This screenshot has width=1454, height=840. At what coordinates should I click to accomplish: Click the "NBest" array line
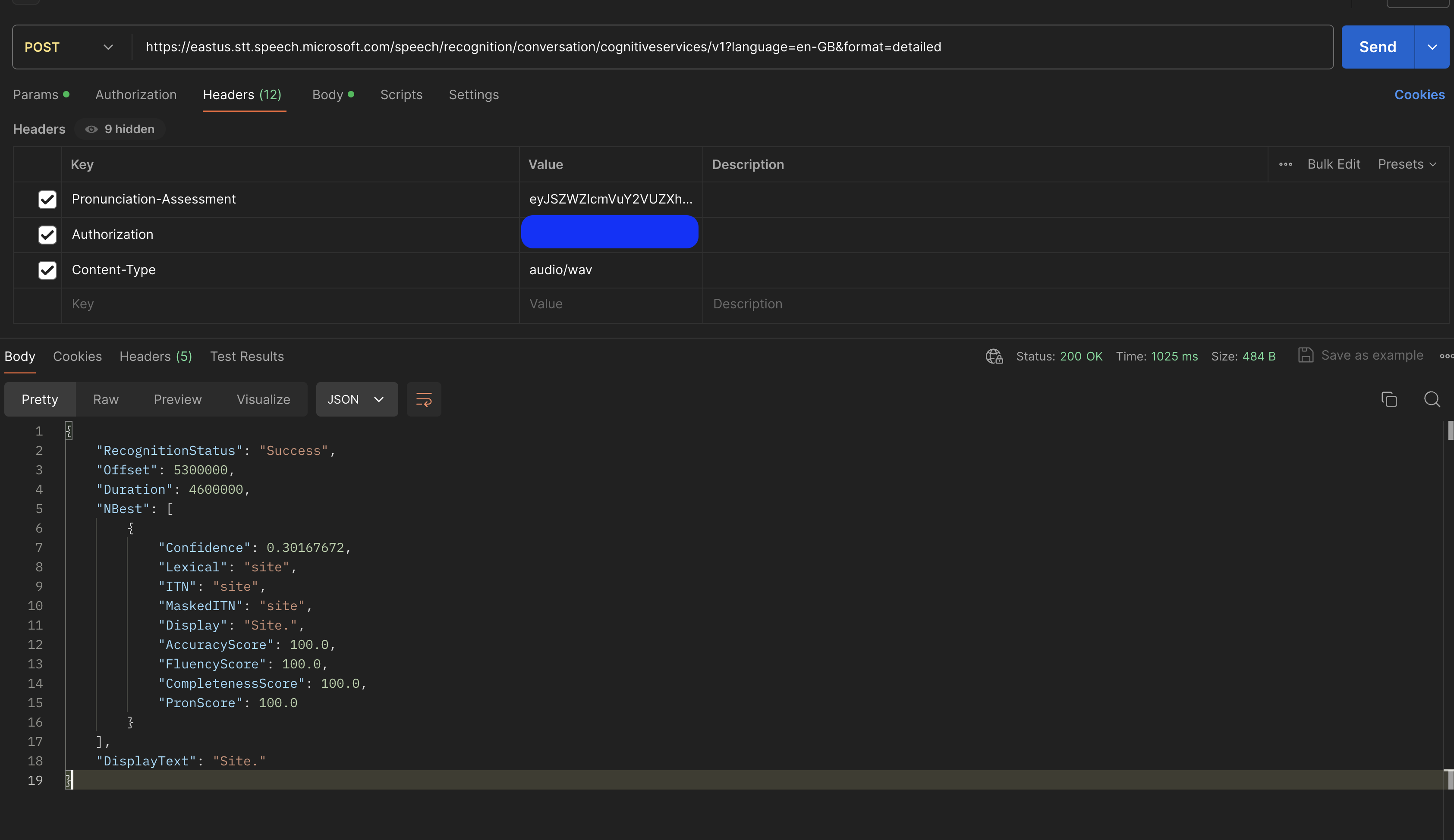(x=135, y=509)
